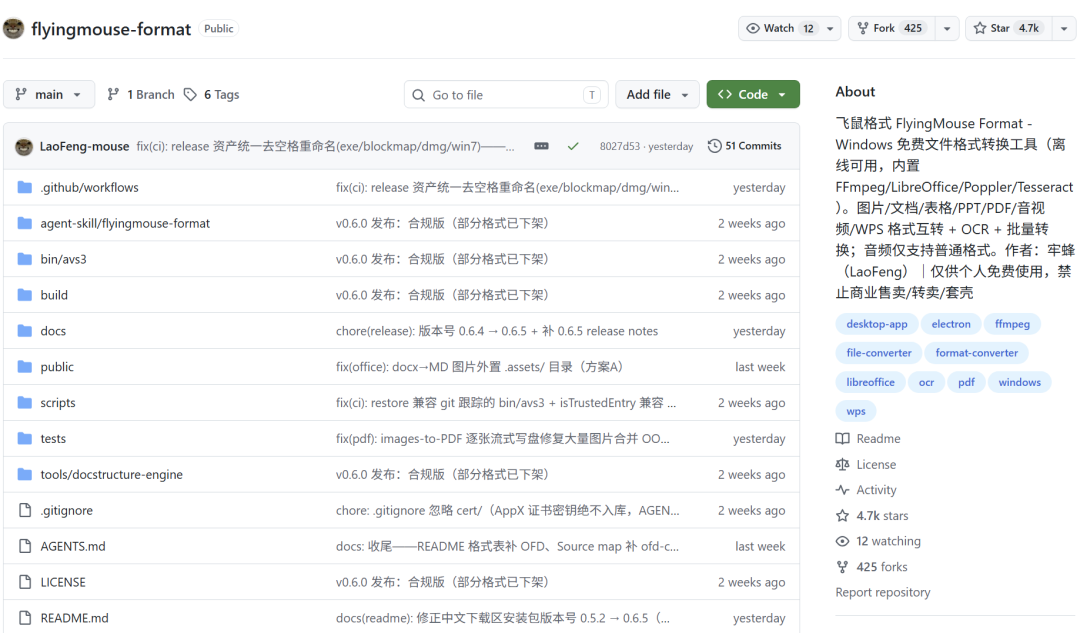This screenshot has width=1080, height=633.
Task: Click the LaoFeng-mouse commit author avatar
Action: pyautogui.click(x=24, y=146)
